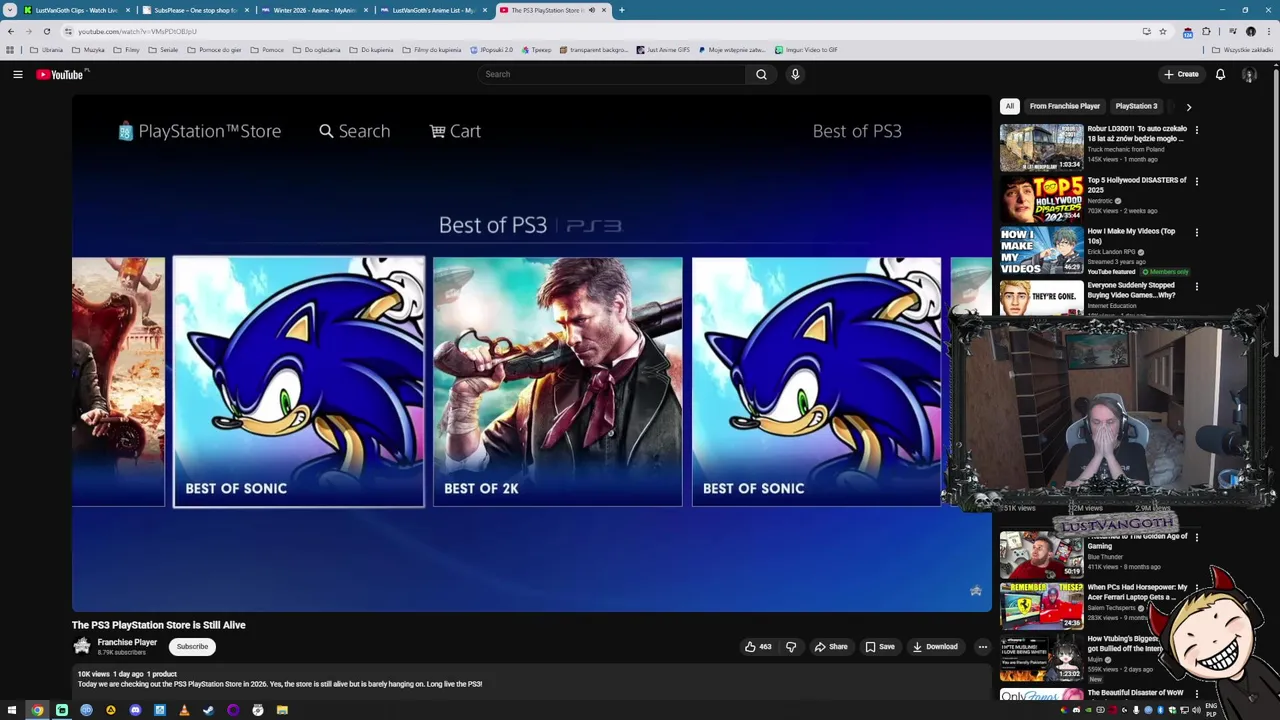Click the browser address bar URL

(x=137, y=31)
